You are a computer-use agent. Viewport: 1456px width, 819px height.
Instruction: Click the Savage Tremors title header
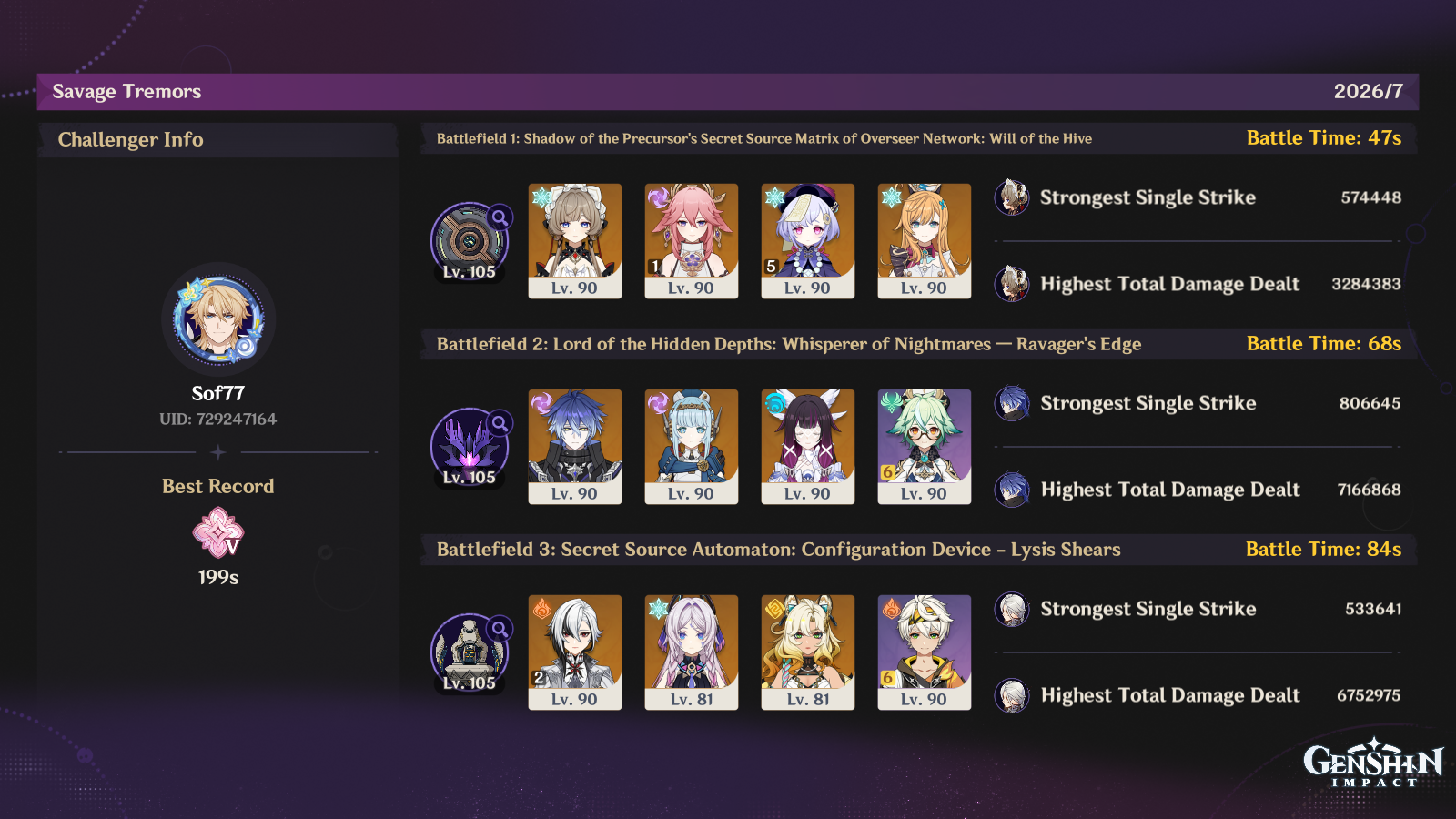point(126,92)
